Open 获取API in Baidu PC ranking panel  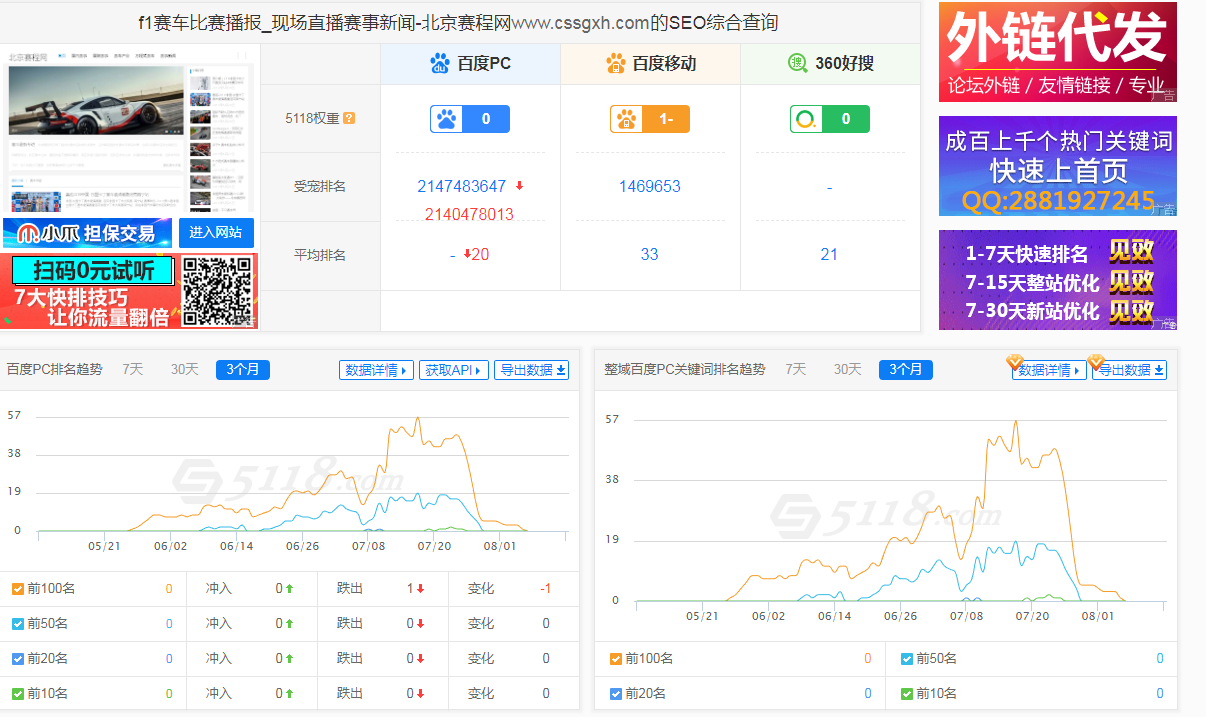pos(453,370)
